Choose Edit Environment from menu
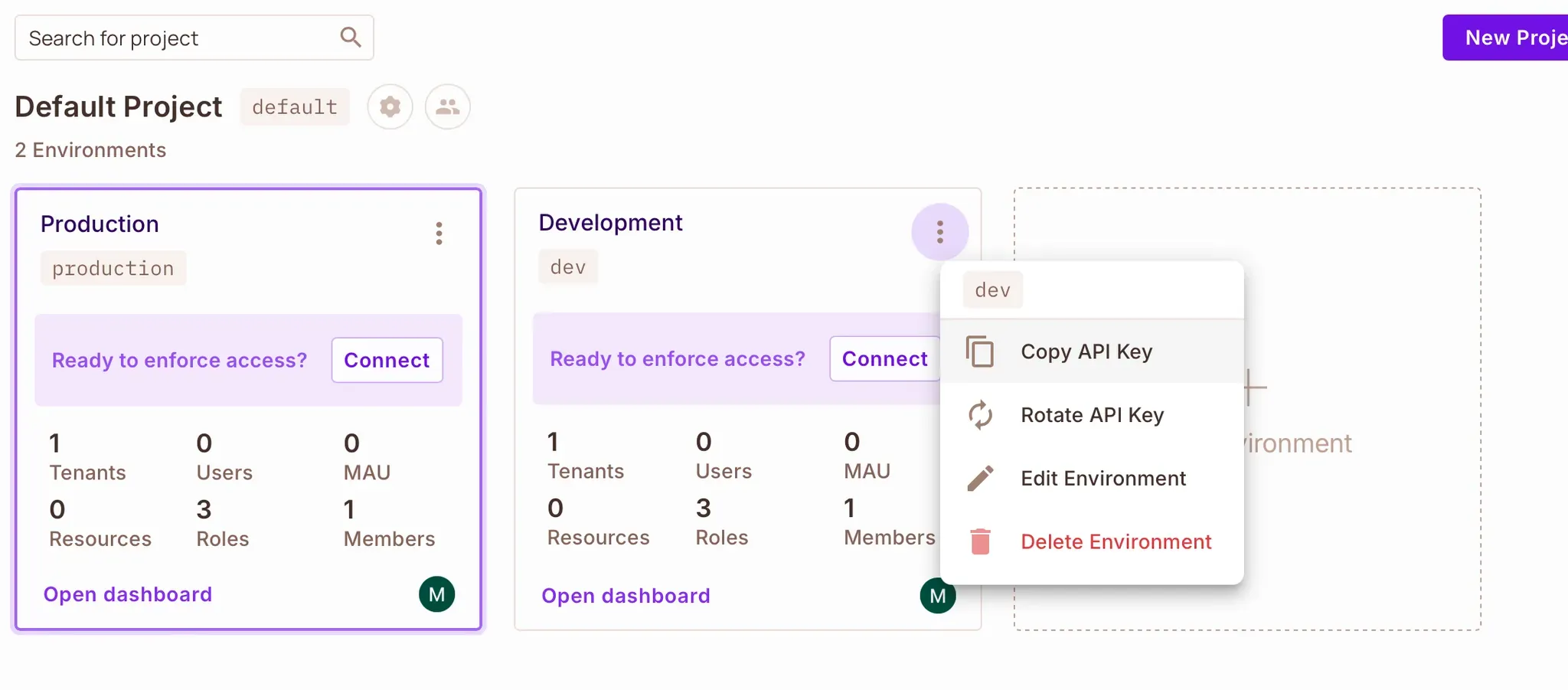Image resolution: width=1568 pixels, height=690 pixels. [x=1102, y=479]
